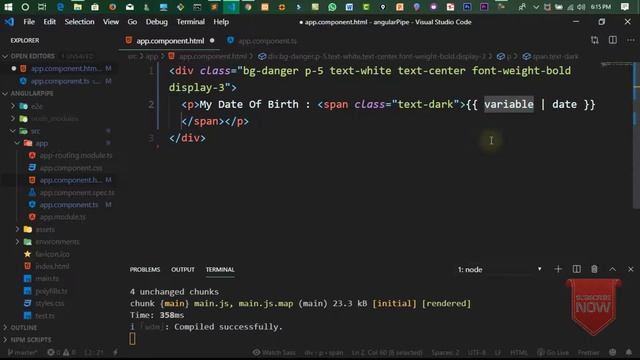
Task: Open the Windows notification center
Action: coord(625,7)
